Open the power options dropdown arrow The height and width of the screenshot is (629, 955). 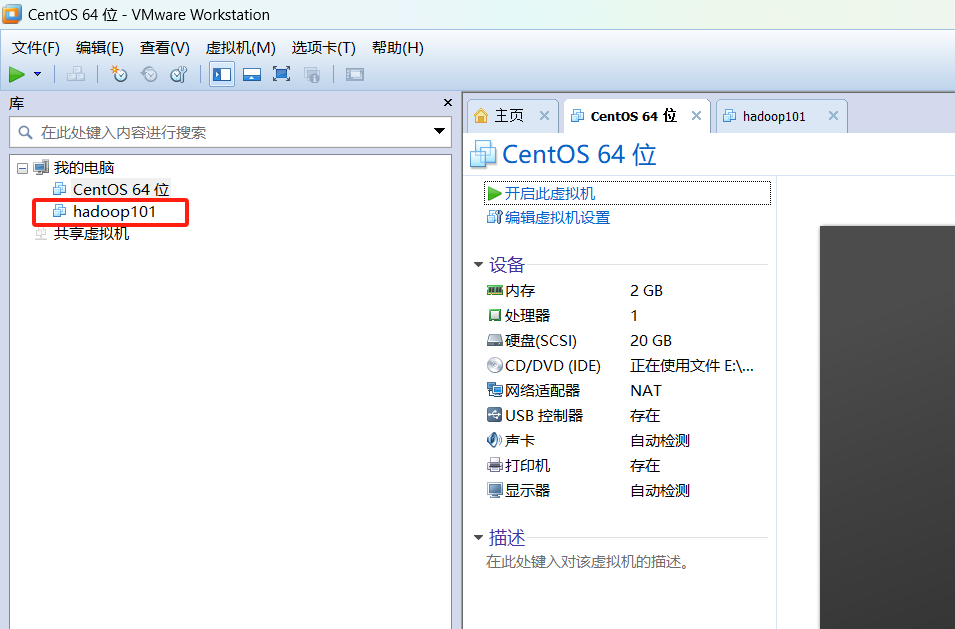37,74
